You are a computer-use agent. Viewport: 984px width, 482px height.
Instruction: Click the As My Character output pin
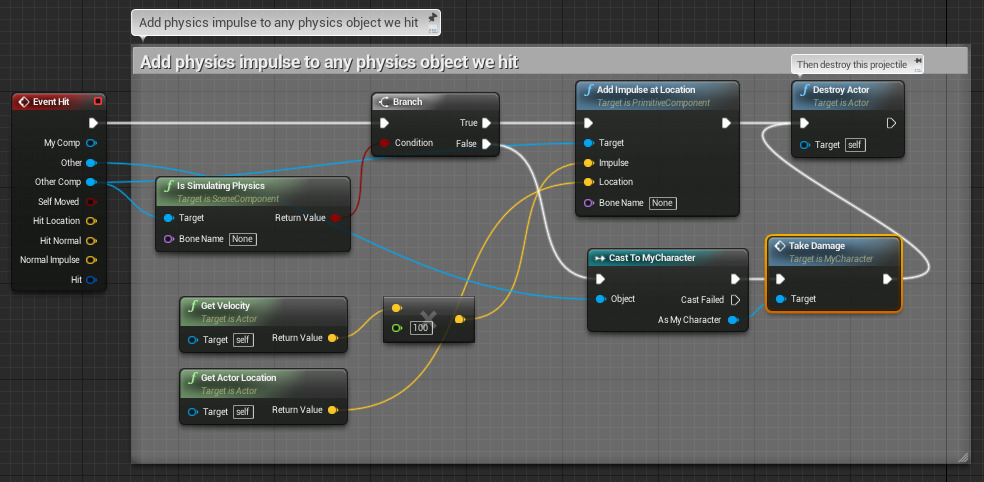(x=732, y=320)
